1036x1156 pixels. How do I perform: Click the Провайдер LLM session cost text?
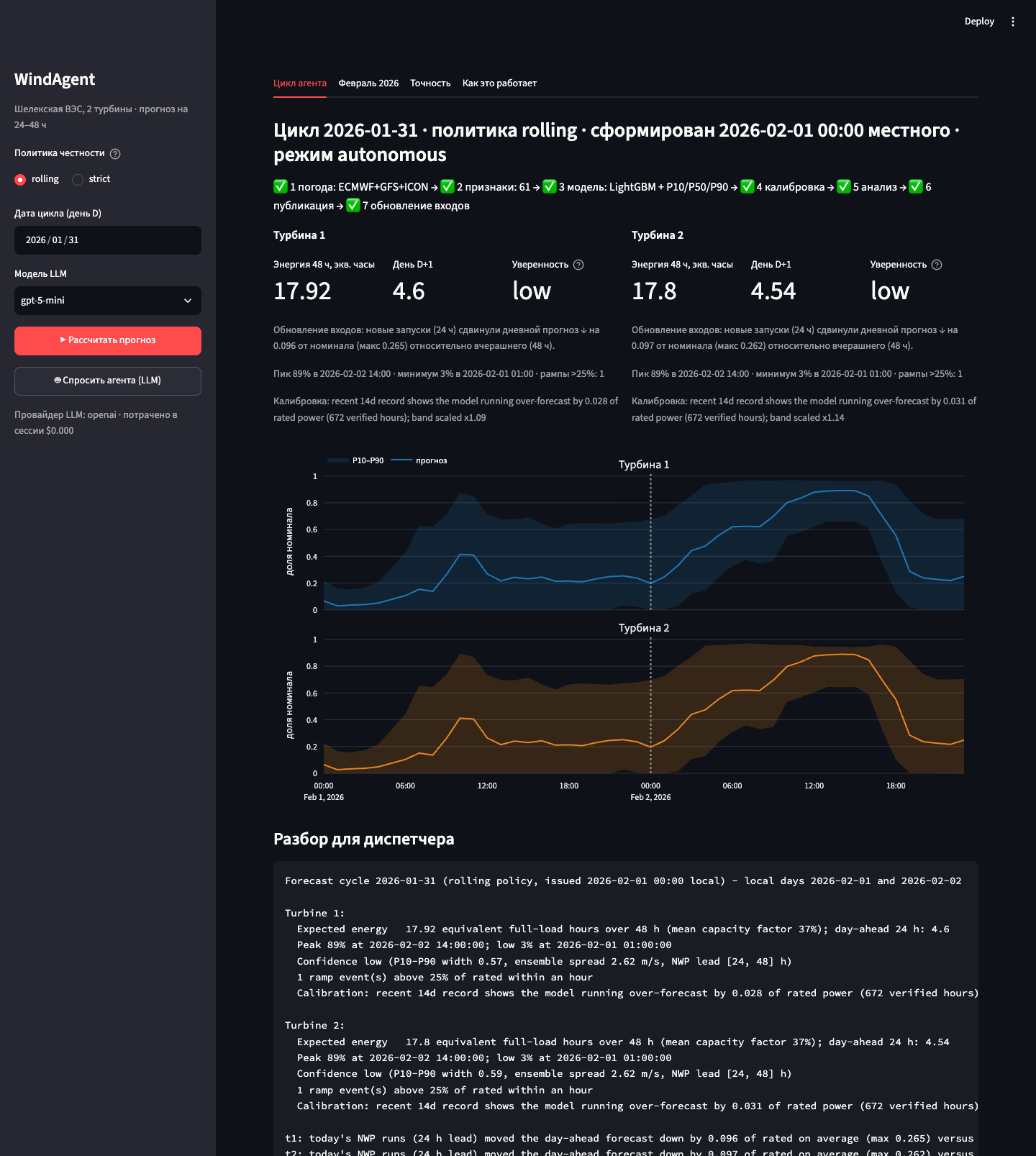pos(96,423)
